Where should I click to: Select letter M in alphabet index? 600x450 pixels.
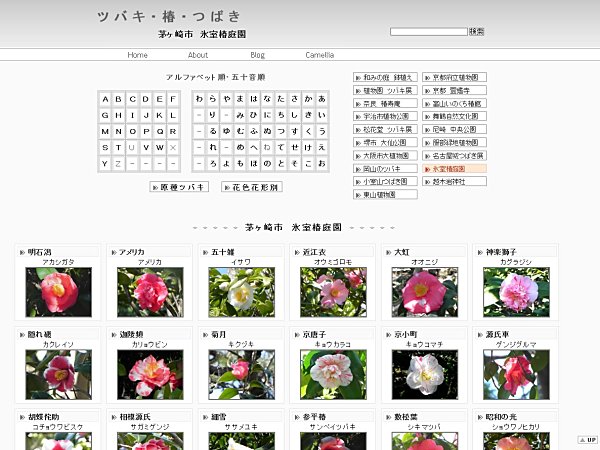coord(105,132)
